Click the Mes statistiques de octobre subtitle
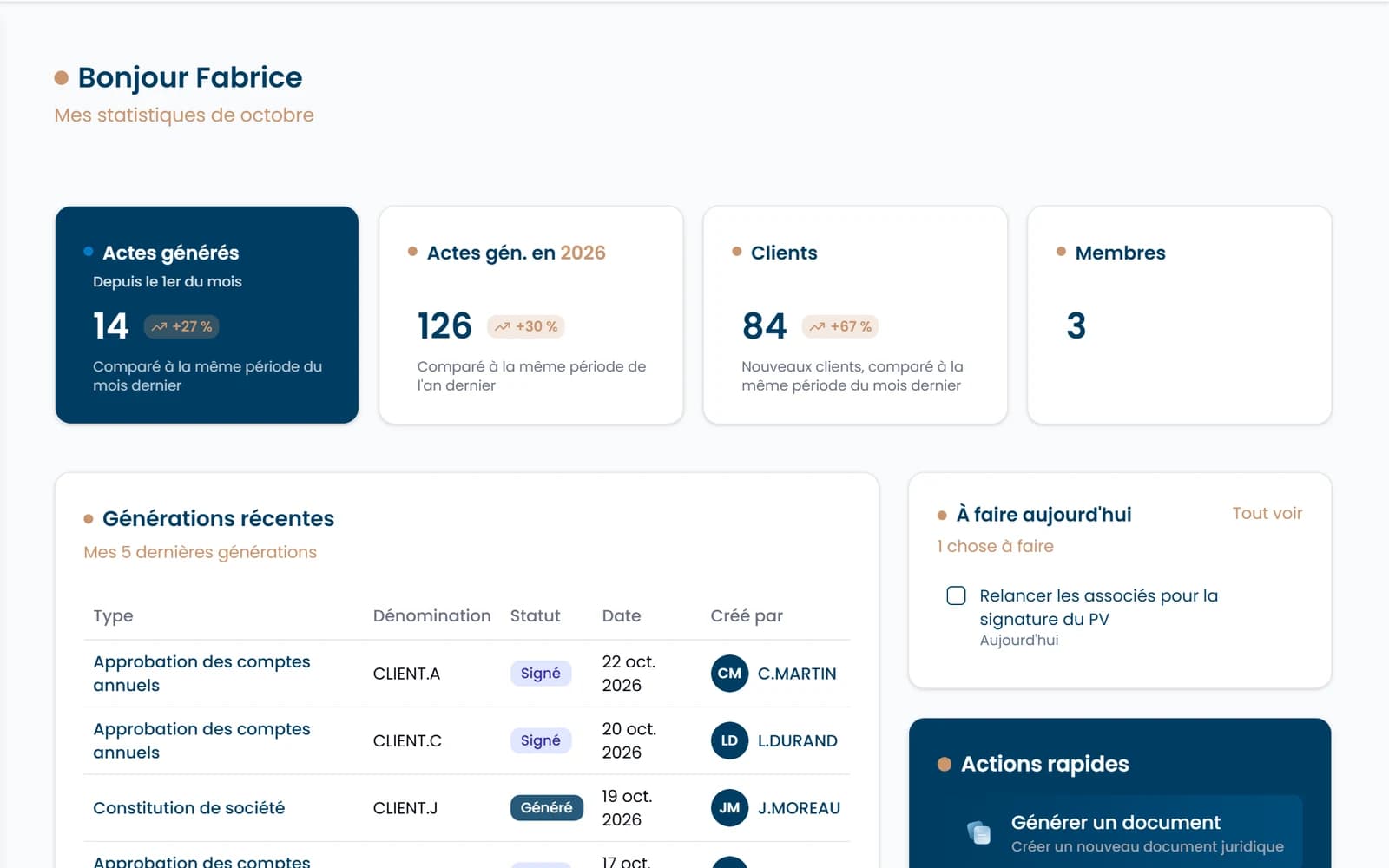1389x868 pixels. 184,115
